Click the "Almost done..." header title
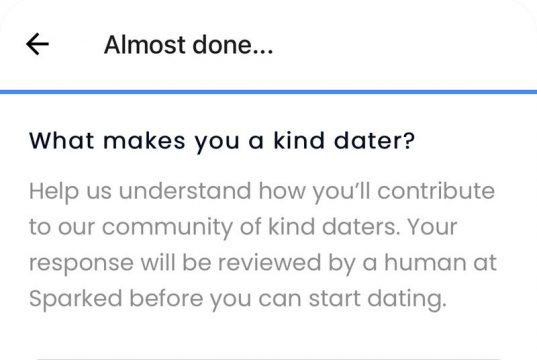The width and height of the screenshot is (537, 360). point(188,45)
